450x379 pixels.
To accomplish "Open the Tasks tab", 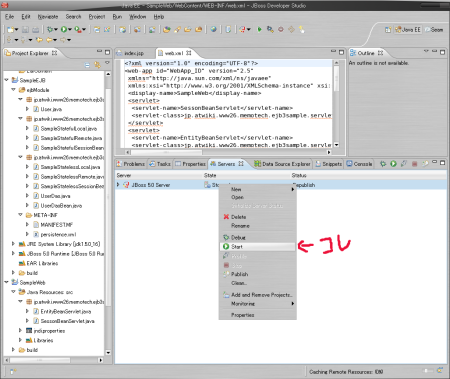I will pyautogui.click(x=160, y=164).
